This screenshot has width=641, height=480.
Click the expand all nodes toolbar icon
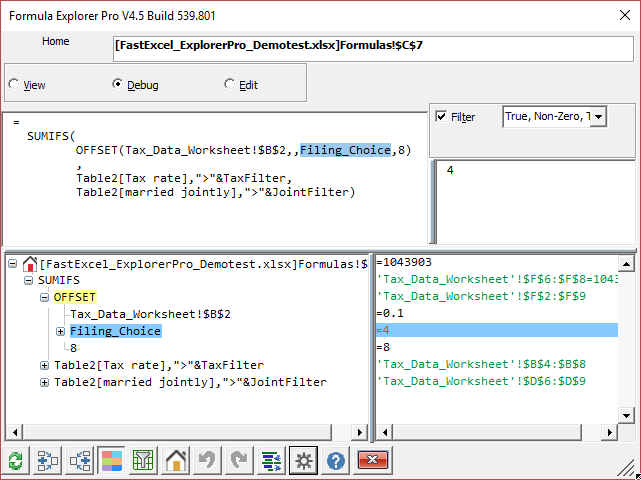tap(47, 461)
